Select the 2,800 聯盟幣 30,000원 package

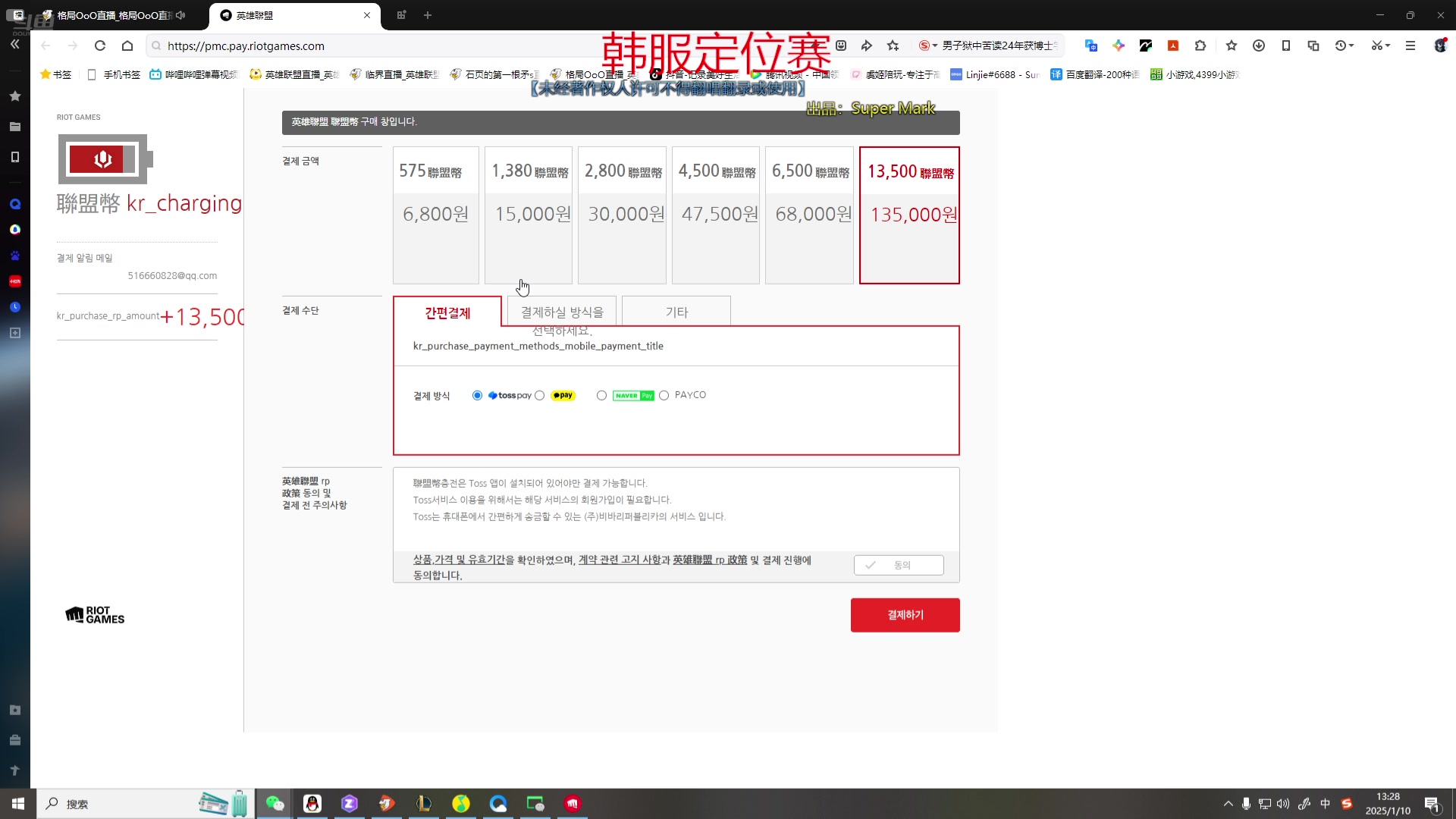click(622, 215)
